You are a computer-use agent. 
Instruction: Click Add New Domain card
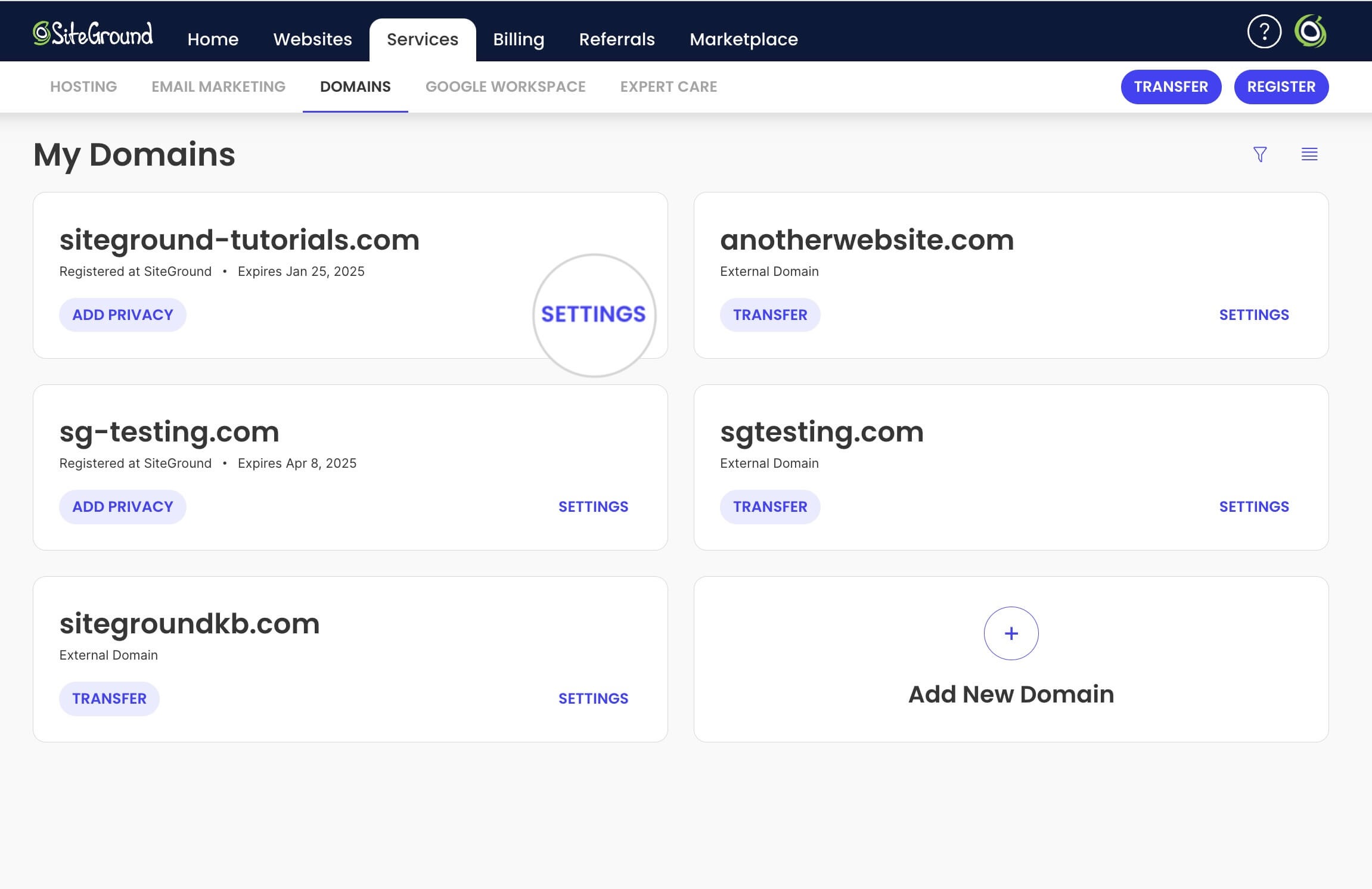(1011, 693)
